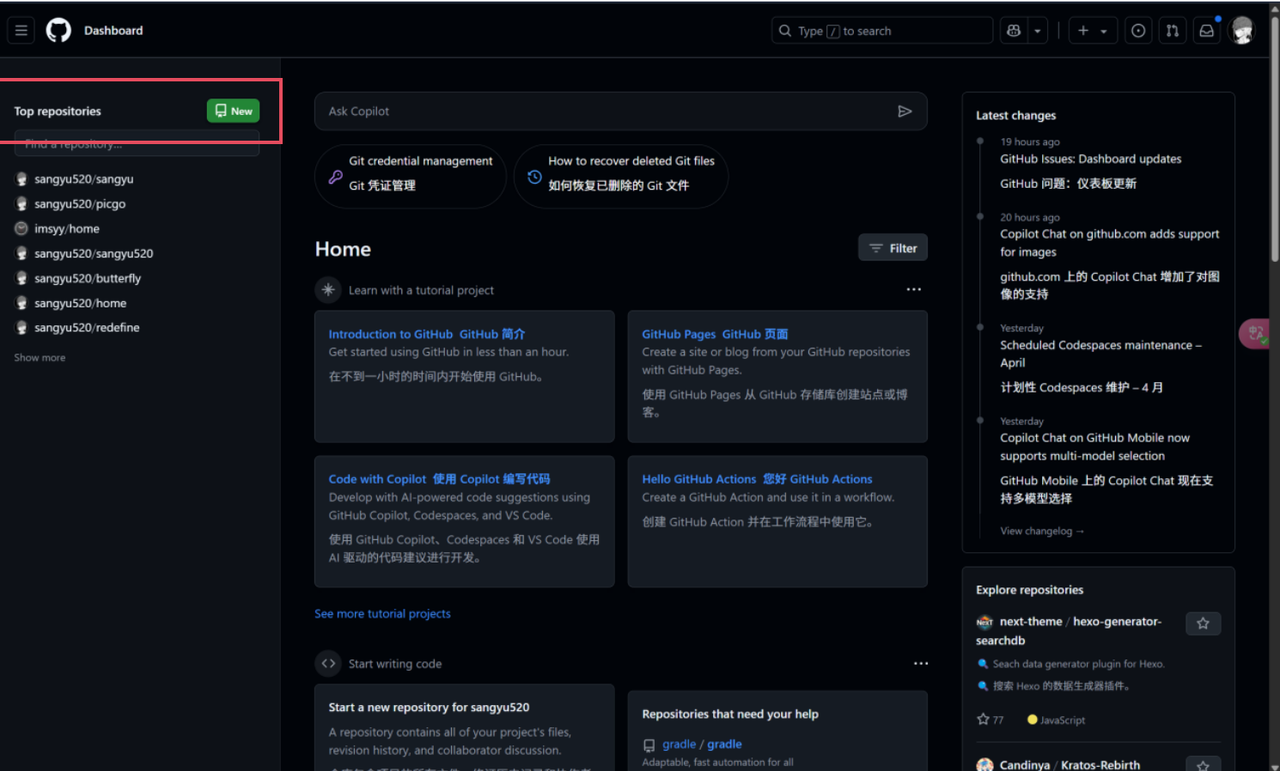Screen dimensions: 1280x771
Task: Select How to recover deleted Git files suggestion
Action: pos(621,176)
